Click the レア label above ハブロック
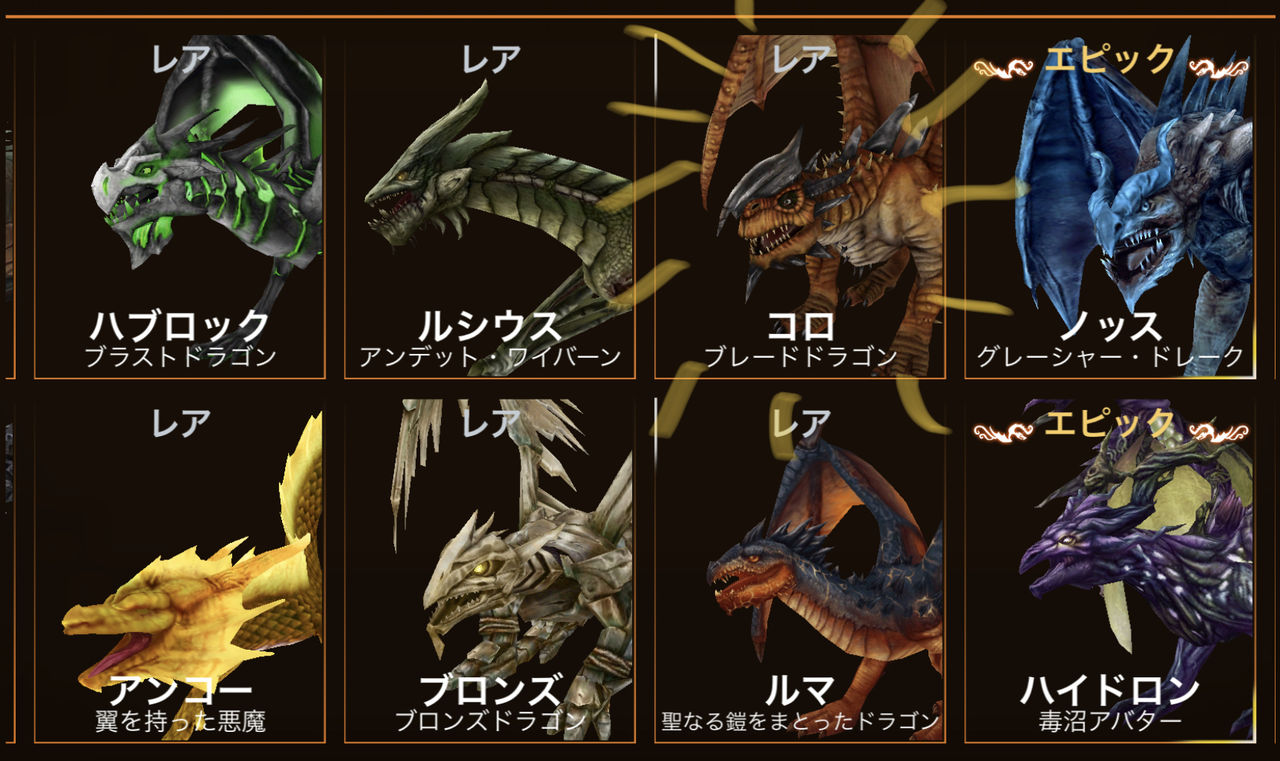 pyautogui.click(x=181, y=61)
